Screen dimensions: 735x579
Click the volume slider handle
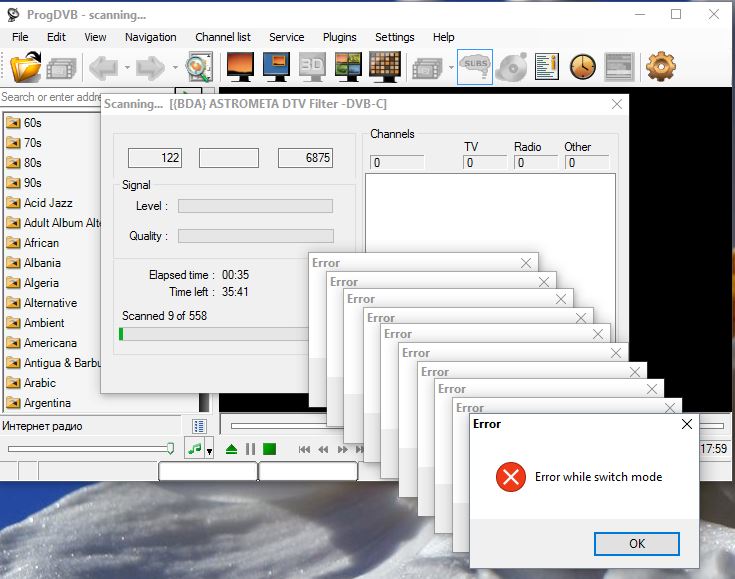[171, 449]
